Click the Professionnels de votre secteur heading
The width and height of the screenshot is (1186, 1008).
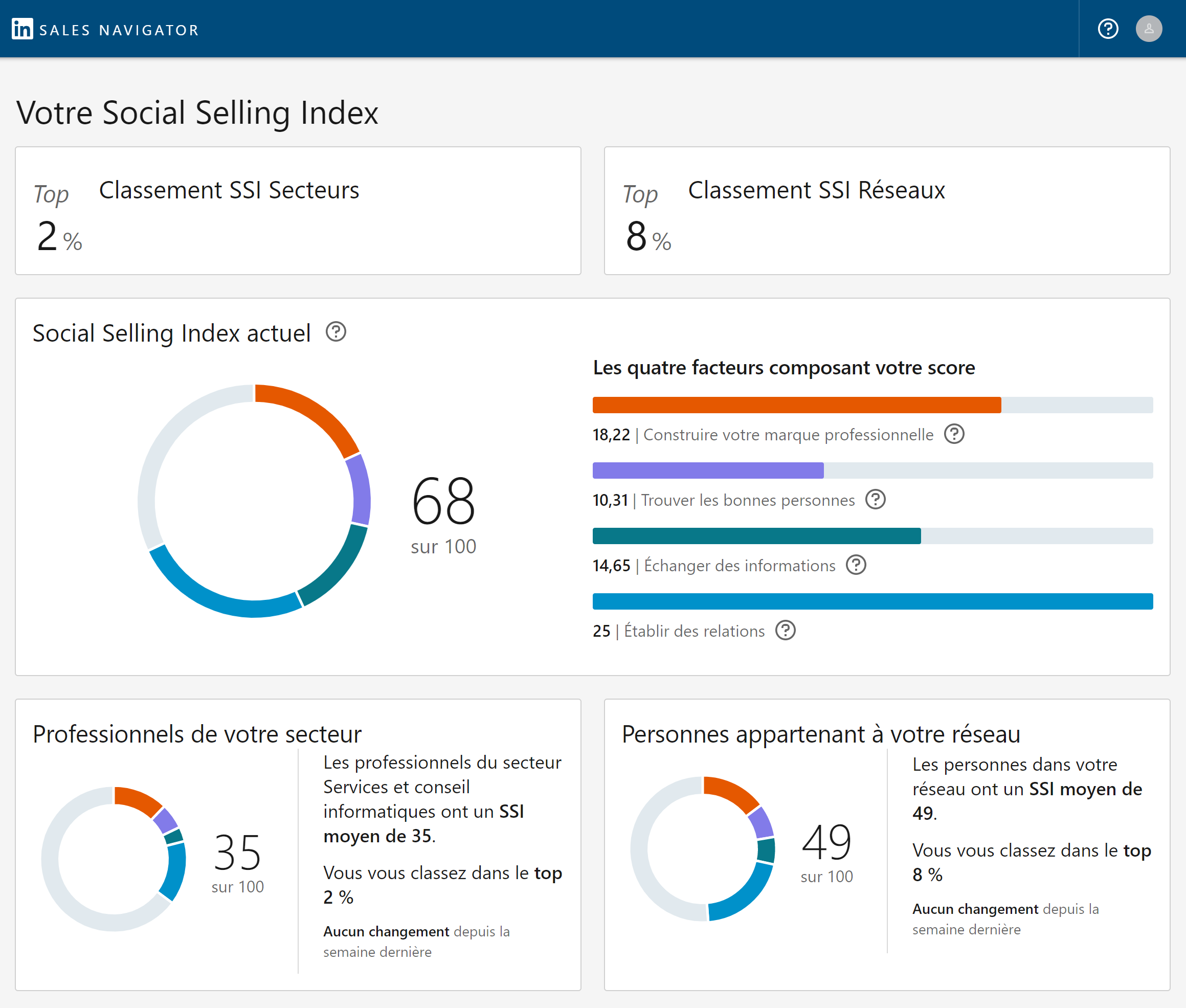pos(197,734)
